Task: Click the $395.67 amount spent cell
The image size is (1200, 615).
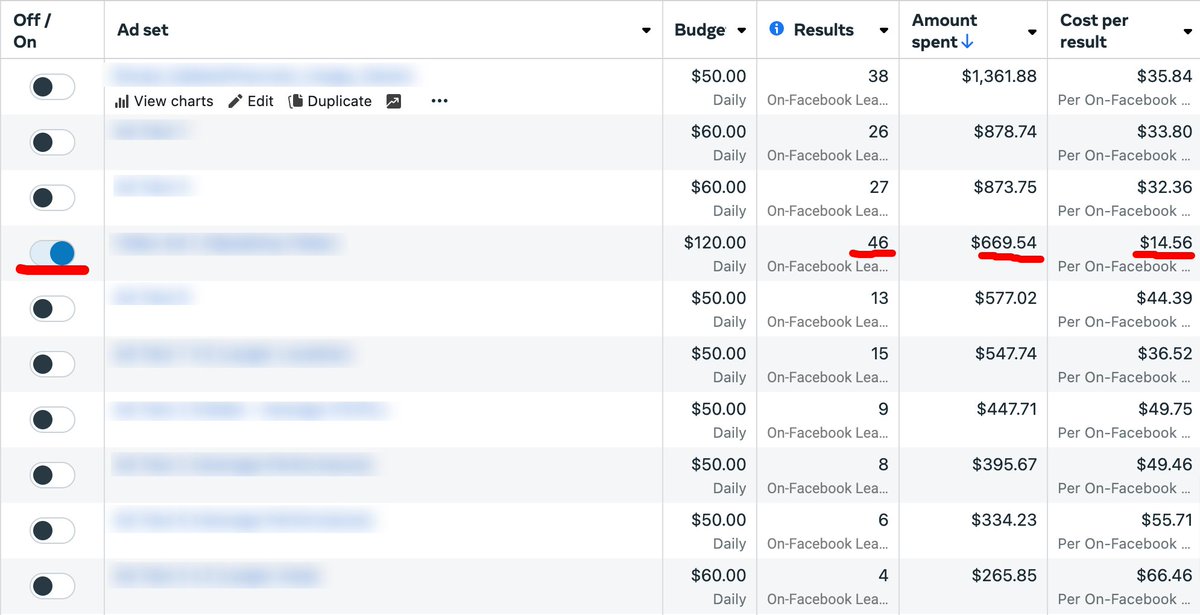Action: (x=1005, y=464)
